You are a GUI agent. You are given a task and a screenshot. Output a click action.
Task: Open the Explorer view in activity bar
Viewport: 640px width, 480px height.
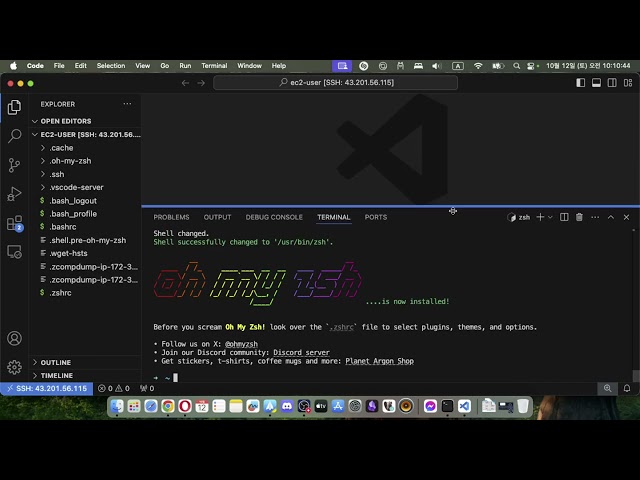tap(14, 107)
